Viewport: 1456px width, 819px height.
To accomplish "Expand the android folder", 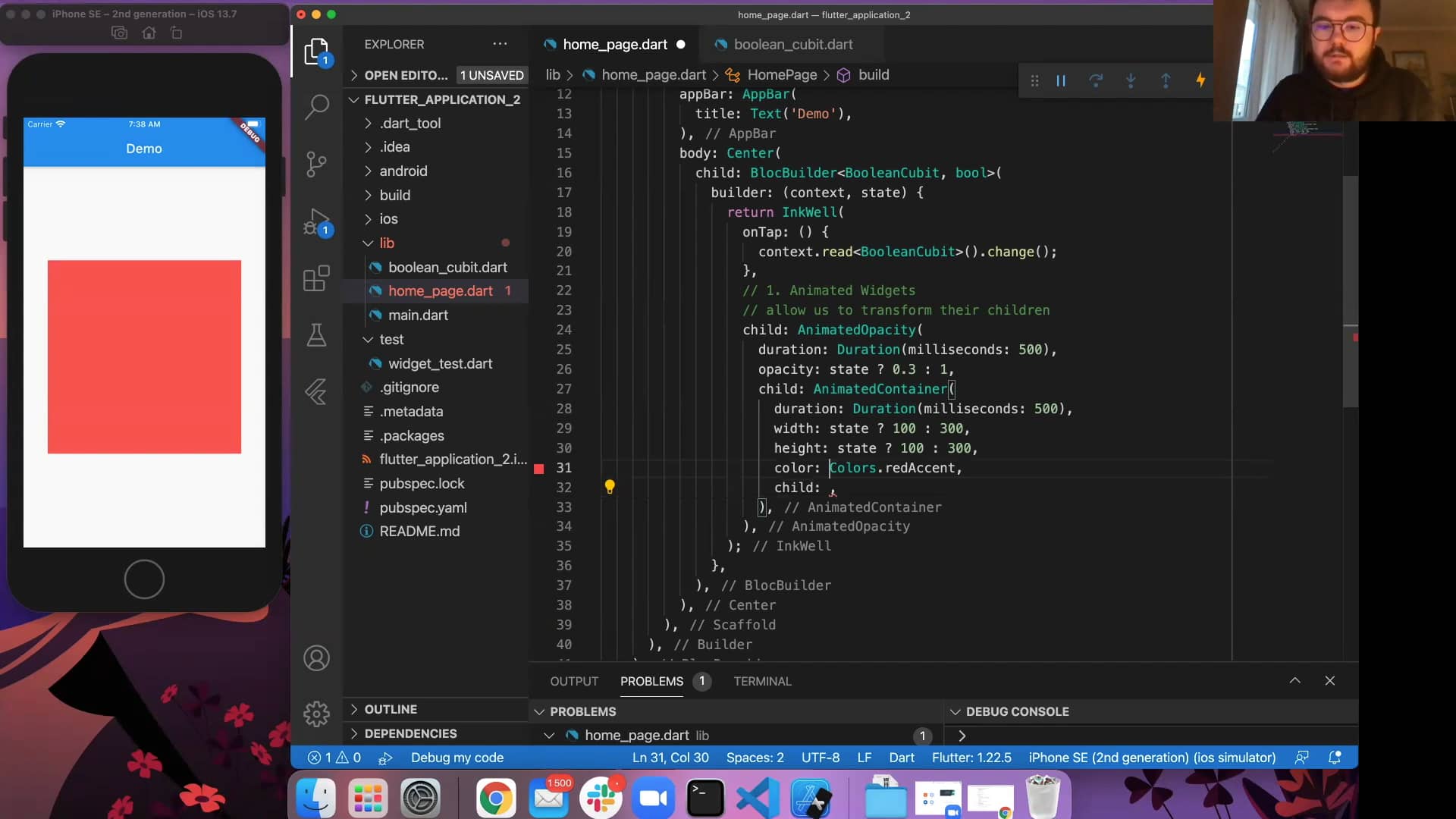I will 403,171.
